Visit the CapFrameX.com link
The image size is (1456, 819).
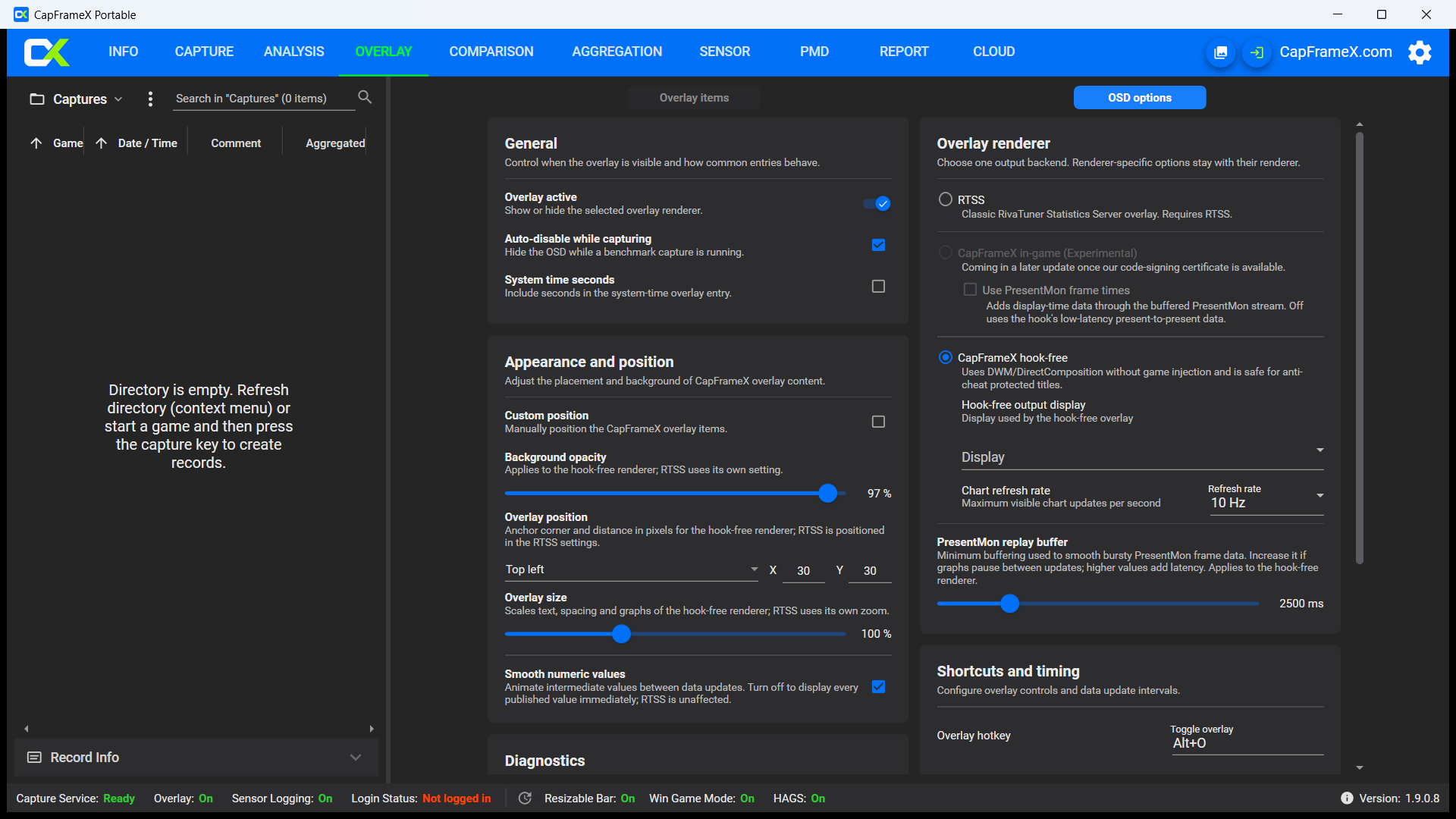tap(1335, 52)
